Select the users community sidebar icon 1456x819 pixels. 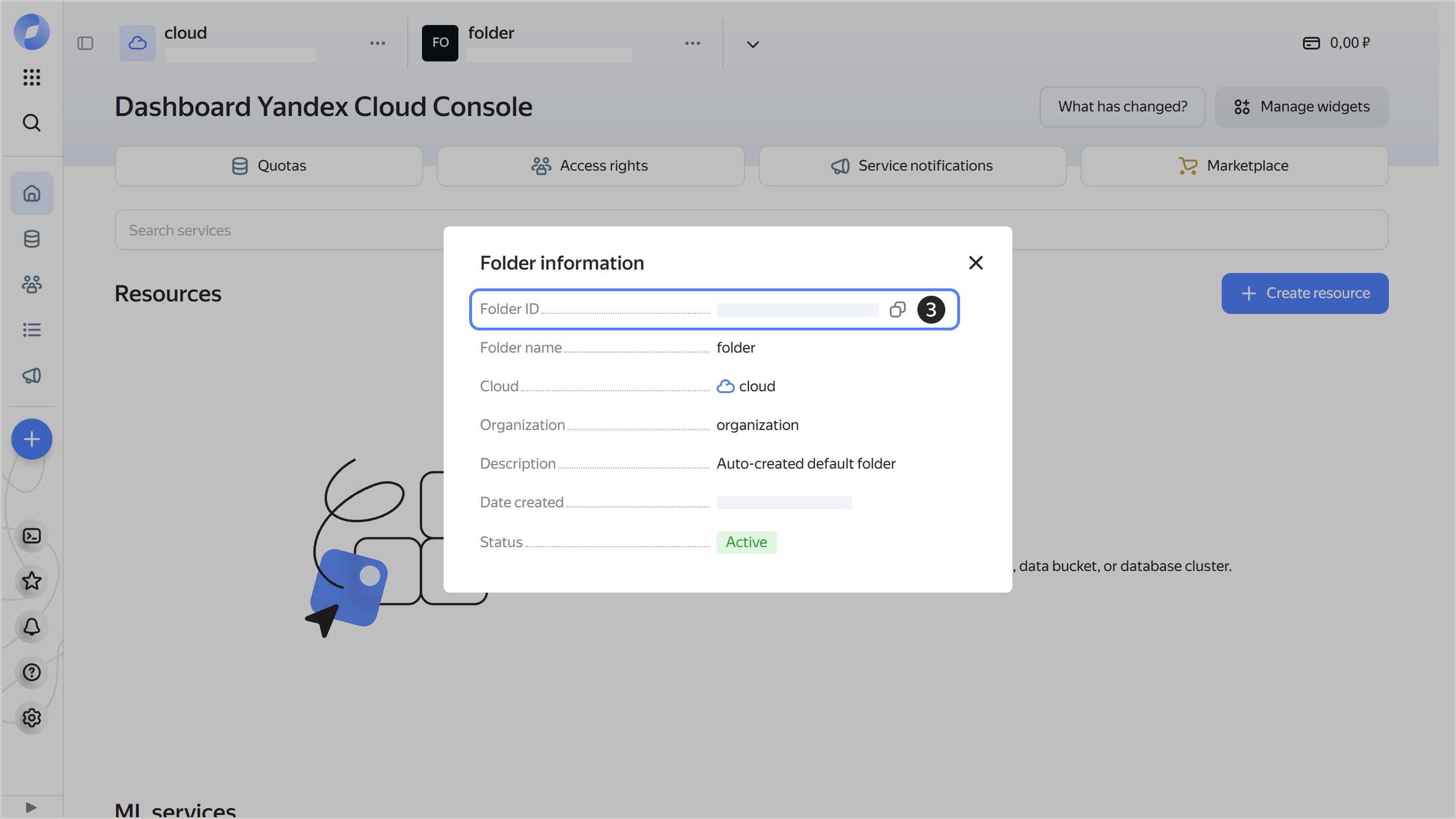tap(31, 284)
